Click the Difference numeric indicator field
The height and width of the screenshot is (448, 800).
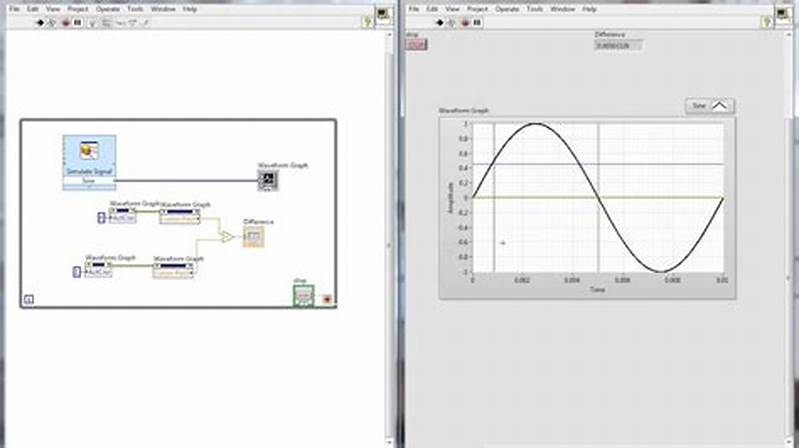[x=618, y=45]
